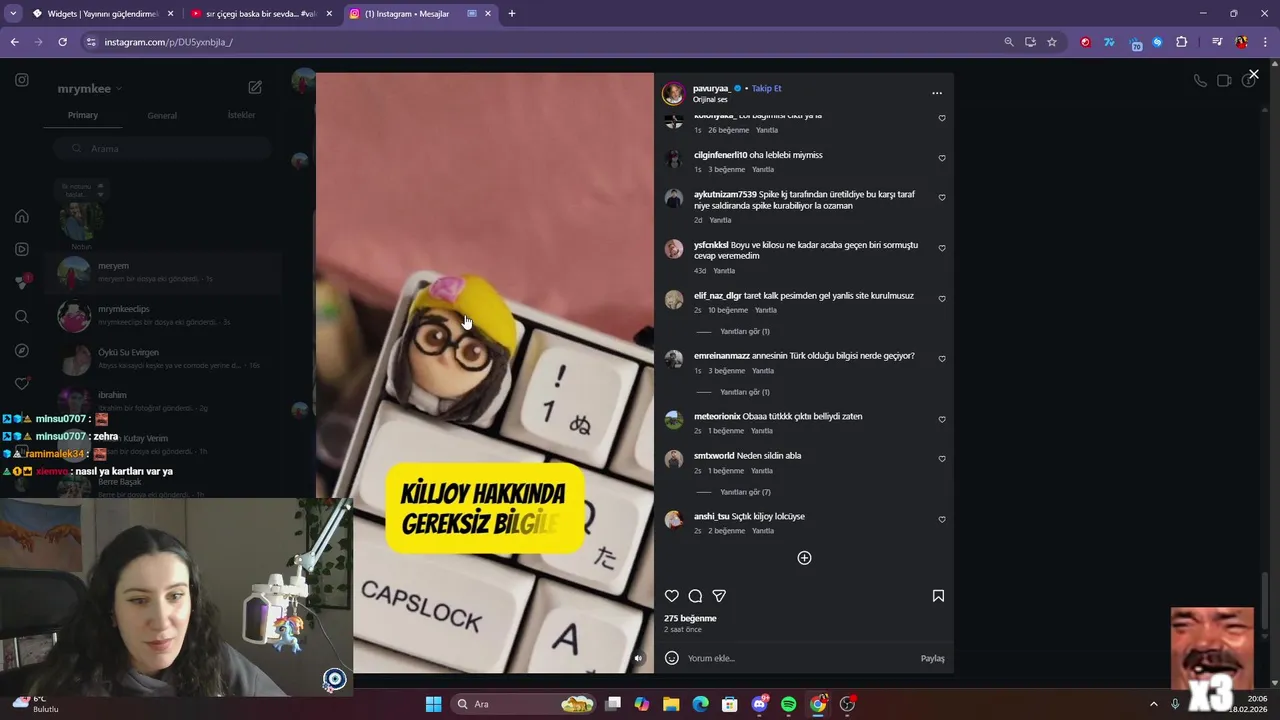Like elif_naz_dlgr's comment

click(x=942, y=298)
